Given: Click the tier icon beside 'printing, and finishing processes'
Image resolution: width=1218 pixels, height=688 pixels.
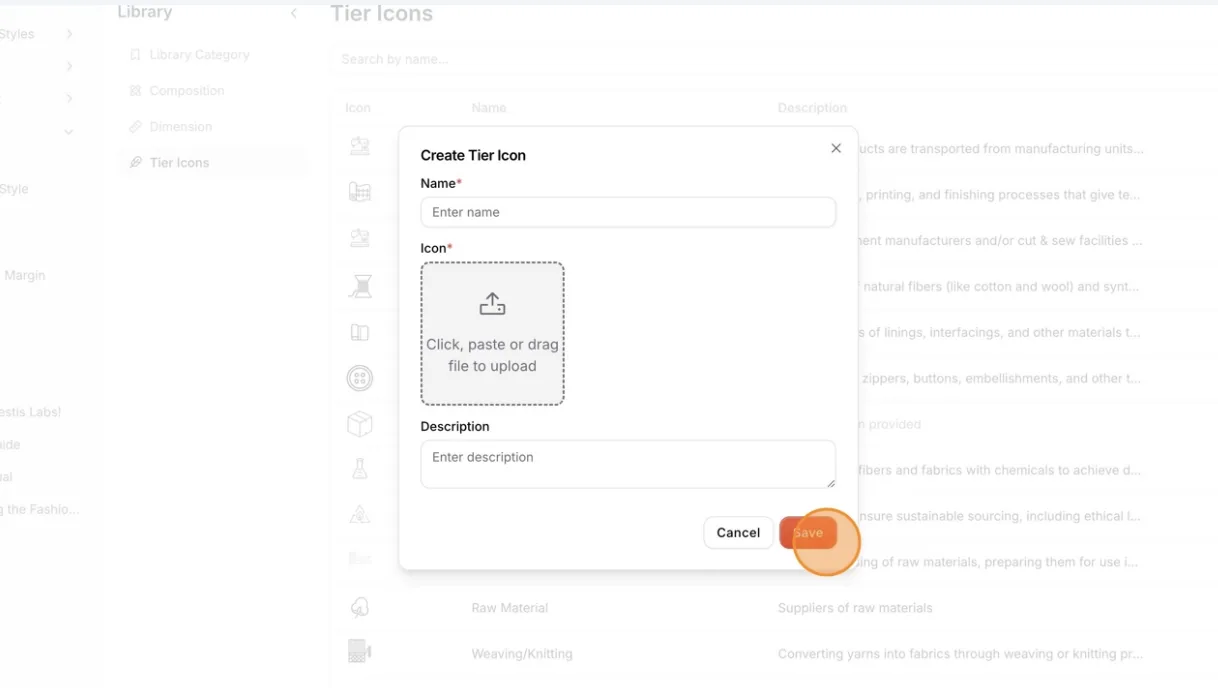Looking at the screenshot, I should [360, 192].
